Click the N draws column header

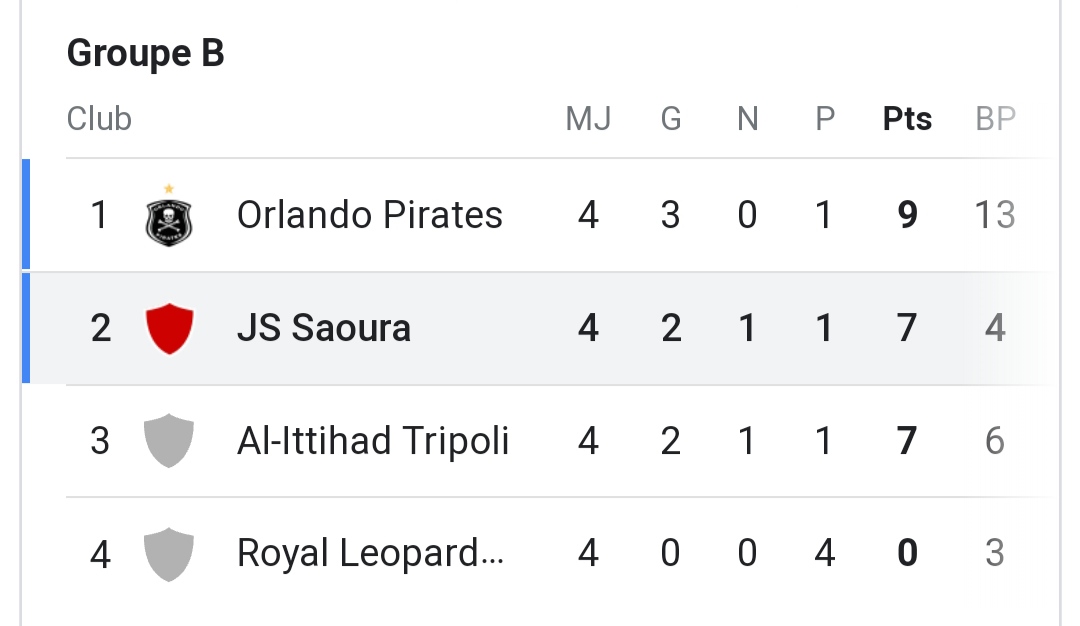click(747, 119)
